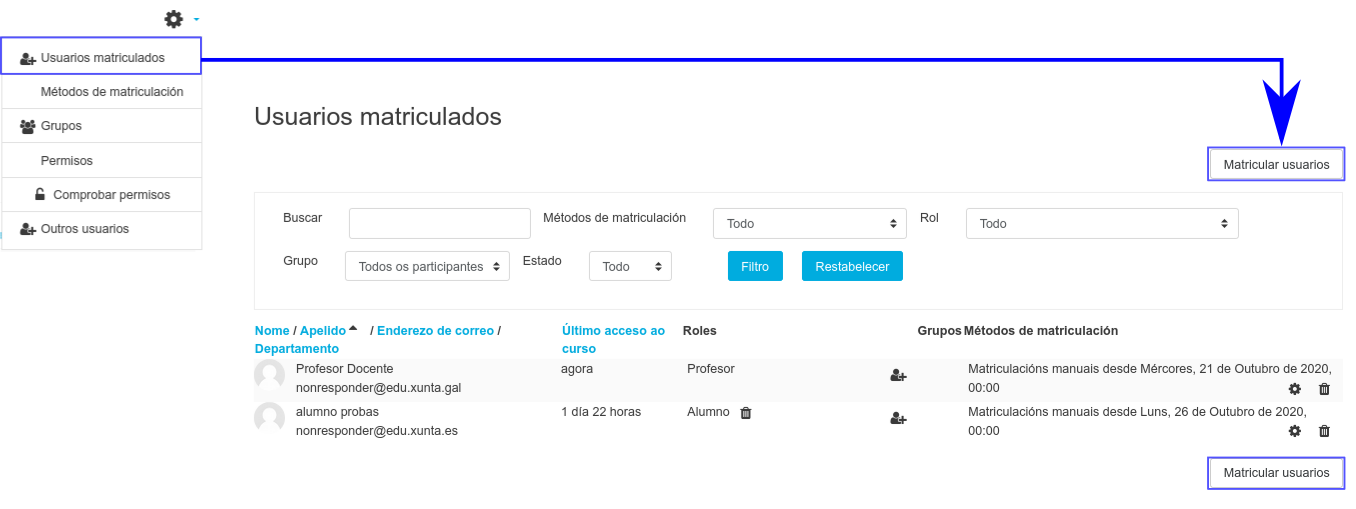Open Comprobar permisos in the menu

pos(110,195)
